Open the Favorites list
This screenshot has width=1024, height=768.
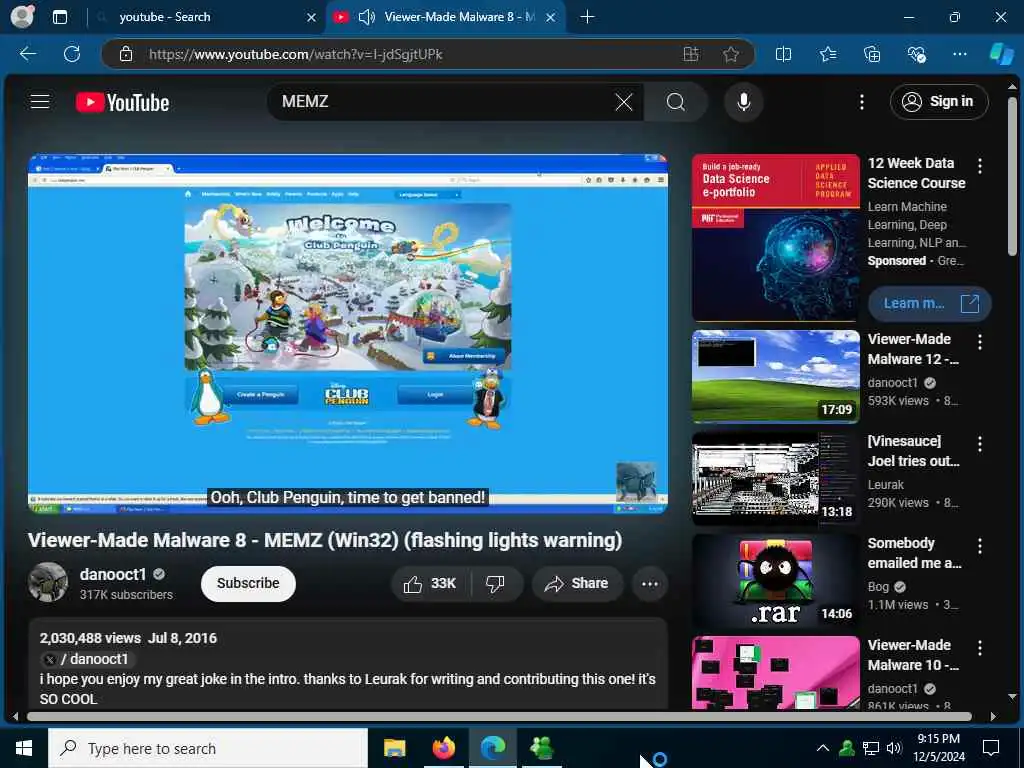(828, 54)
